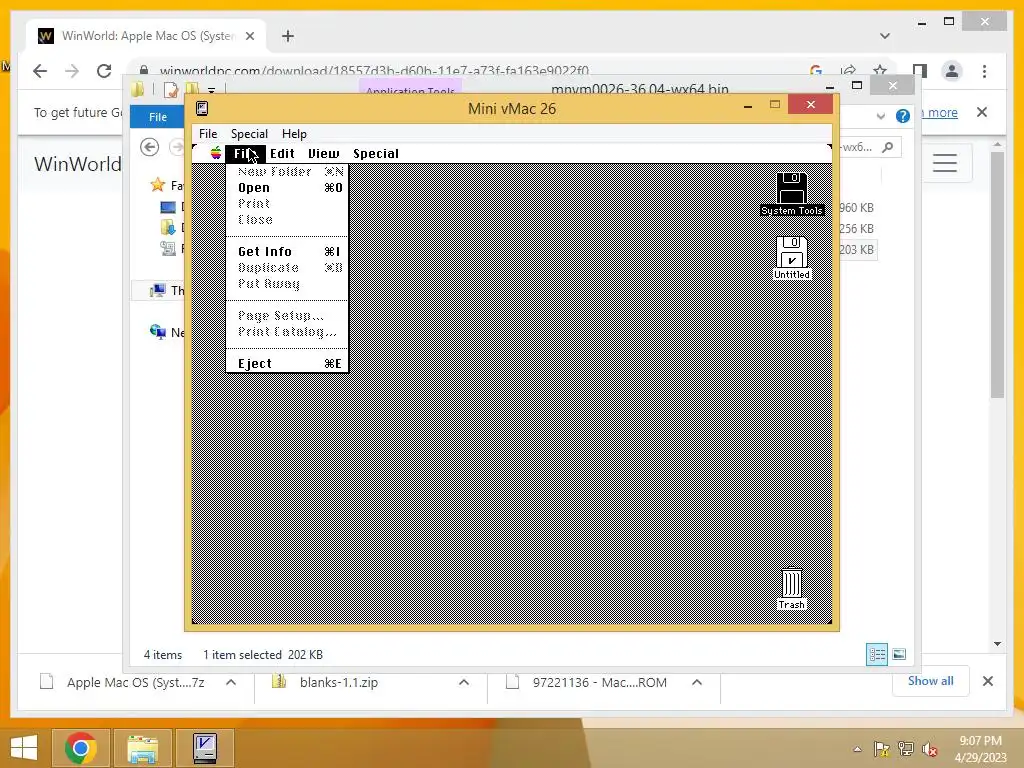
Task: Expand options for Apple Mac OS 7z download
Action: (x=231, y=682)
